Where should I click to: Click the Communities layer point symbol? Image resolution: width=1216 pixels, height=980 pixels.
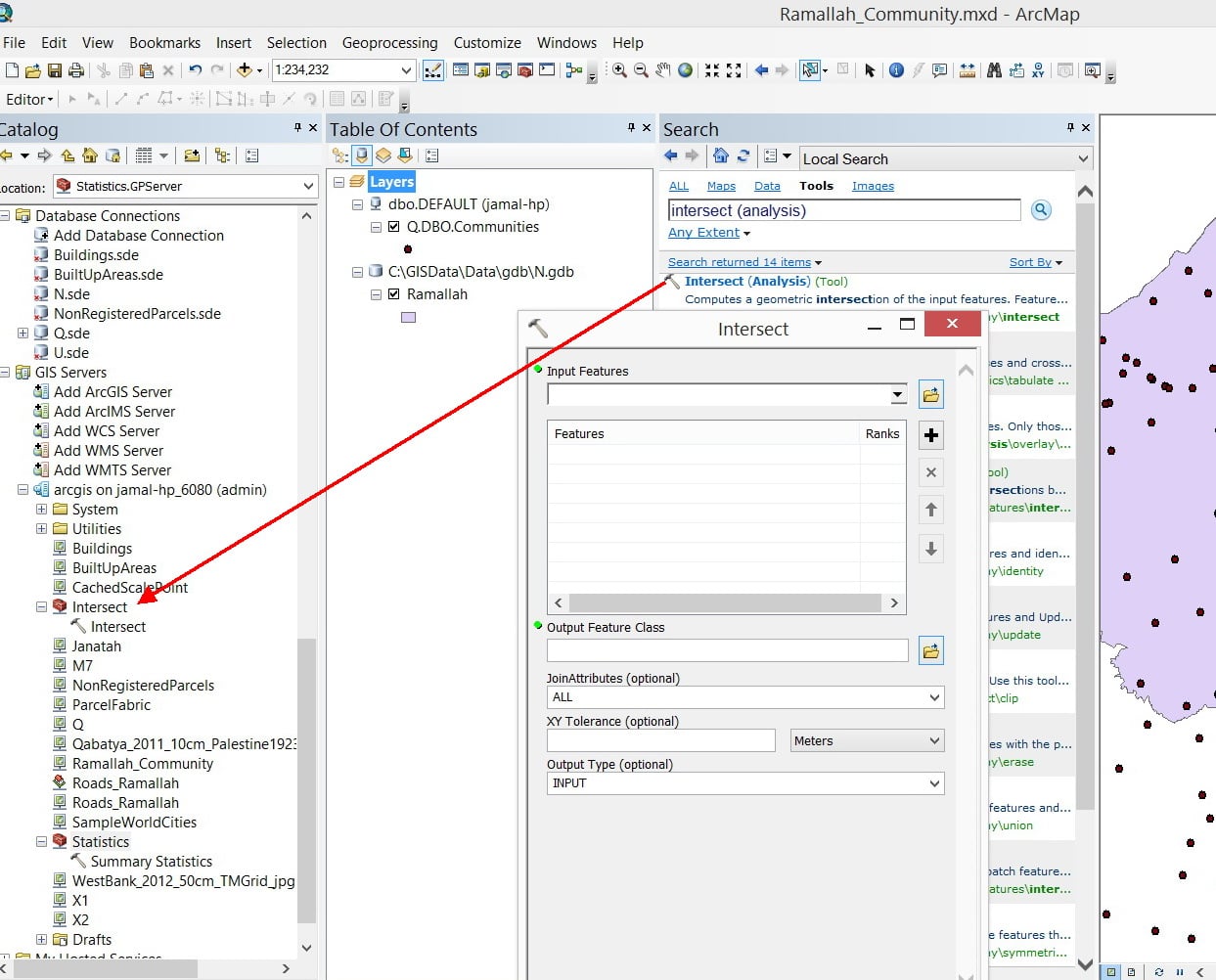click(408, 249)
